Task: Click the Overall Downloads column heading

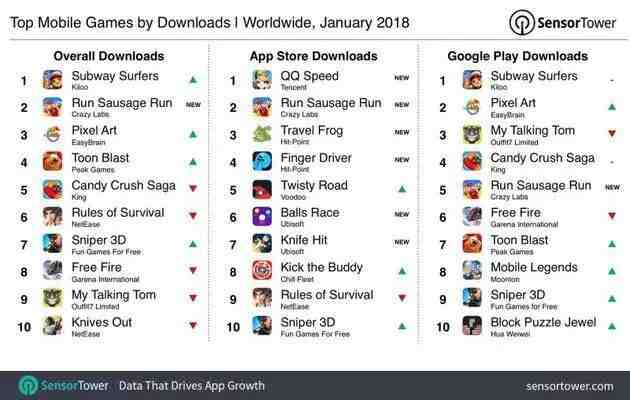Action: click(x=109, y=56)
